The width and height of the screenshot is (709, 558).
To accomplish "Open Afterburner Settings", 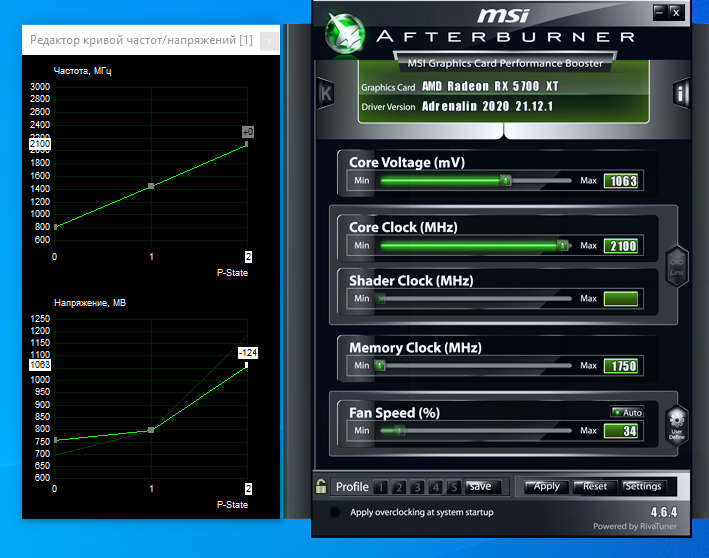I will pyautogui.click(x=643, y=487).
